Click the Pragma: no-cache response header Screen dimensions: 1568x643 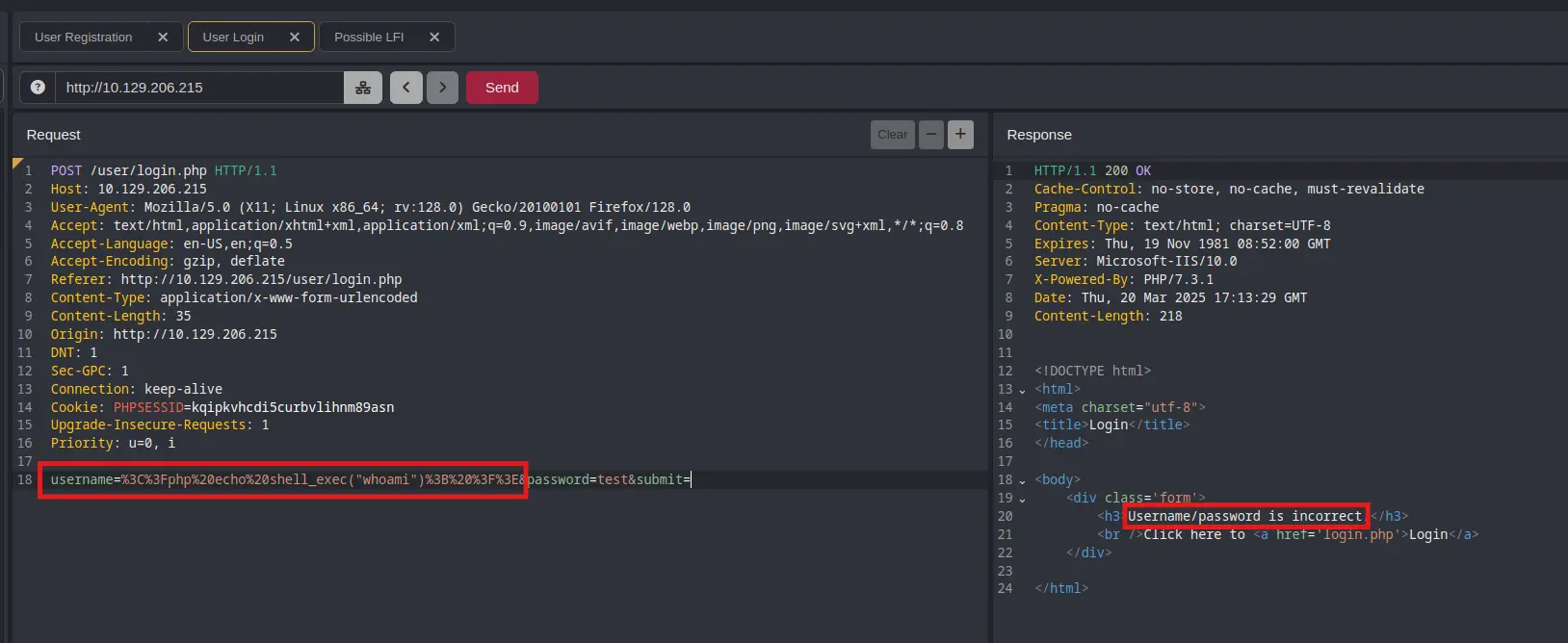[1097, 207]
